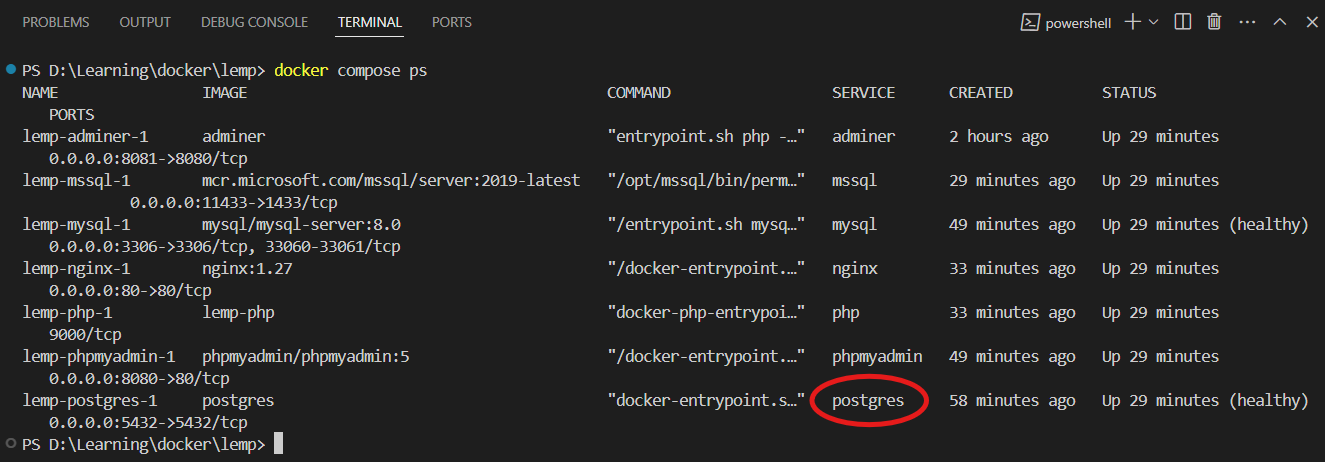The width and height of the screenshot is (1325, 462).
Task: Click the IMAGE column header
Action: 224,92
